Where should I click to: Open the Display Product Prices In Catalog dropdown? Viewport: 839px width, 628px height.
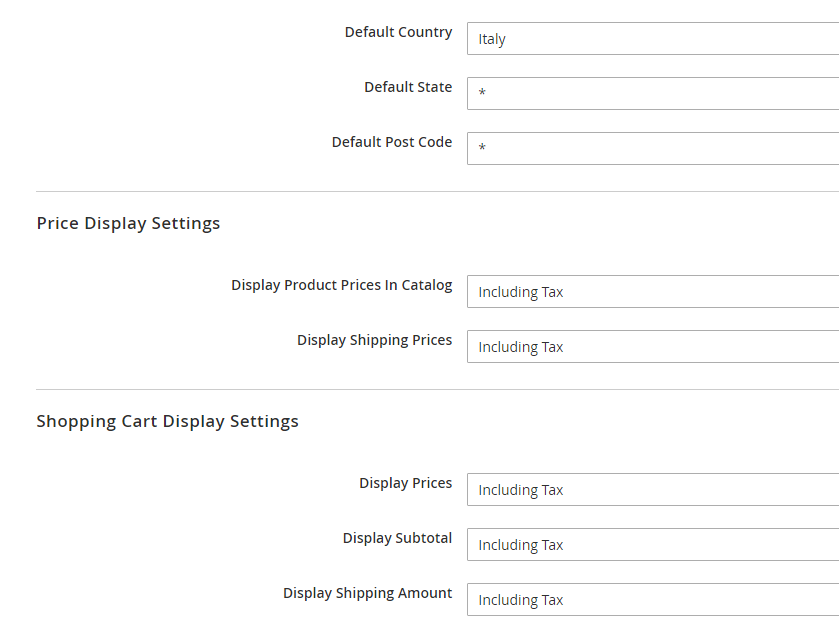(x=650, y=291)
